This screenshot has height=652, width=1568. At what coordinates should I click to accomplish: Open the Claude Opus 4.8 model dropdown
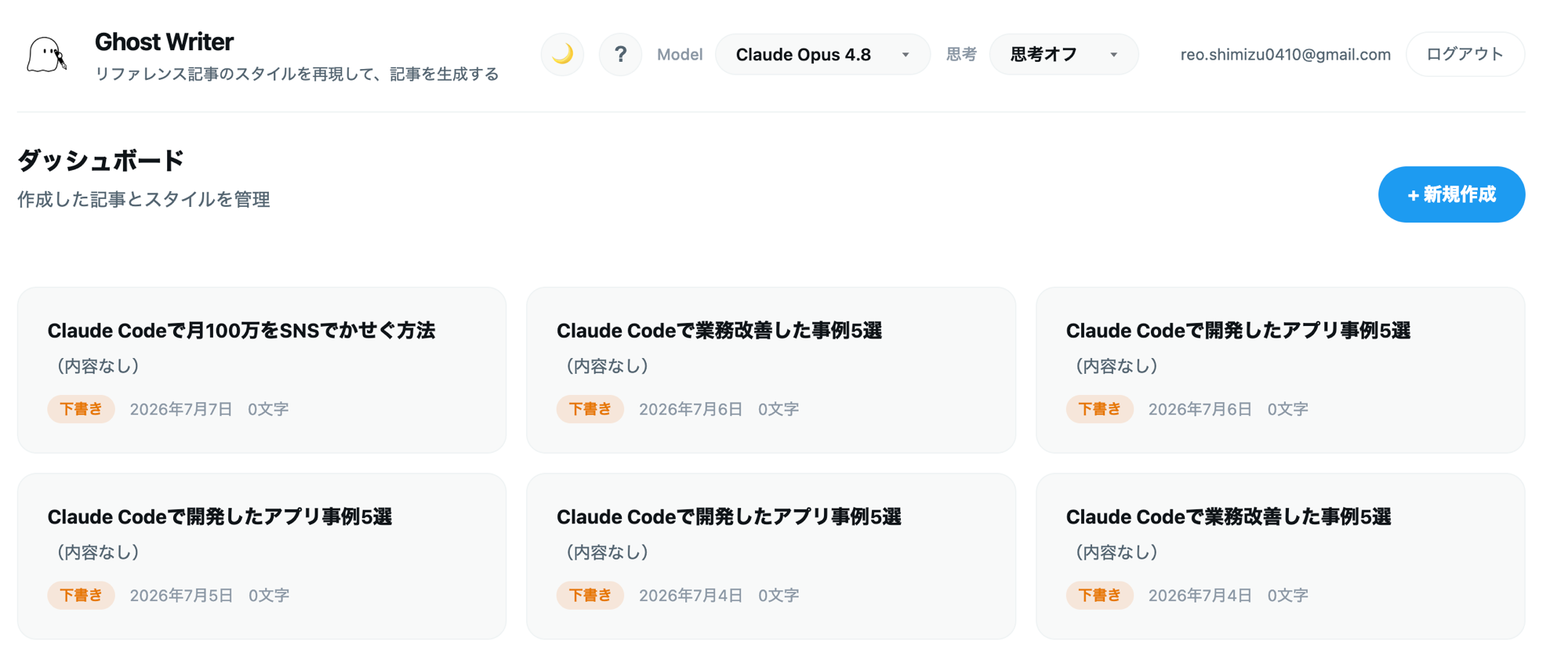pyautogui.click(x=822, y=54)
